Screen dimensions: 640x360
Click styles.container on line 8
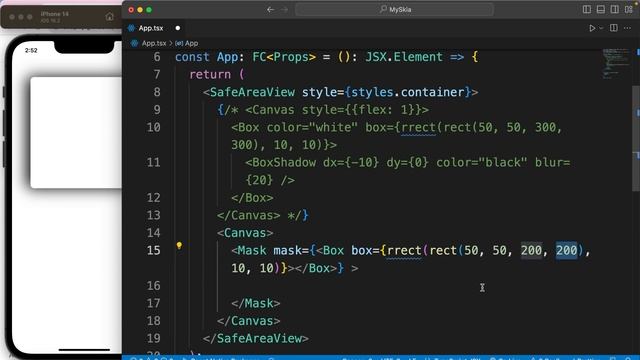click(x=408, y=92)
